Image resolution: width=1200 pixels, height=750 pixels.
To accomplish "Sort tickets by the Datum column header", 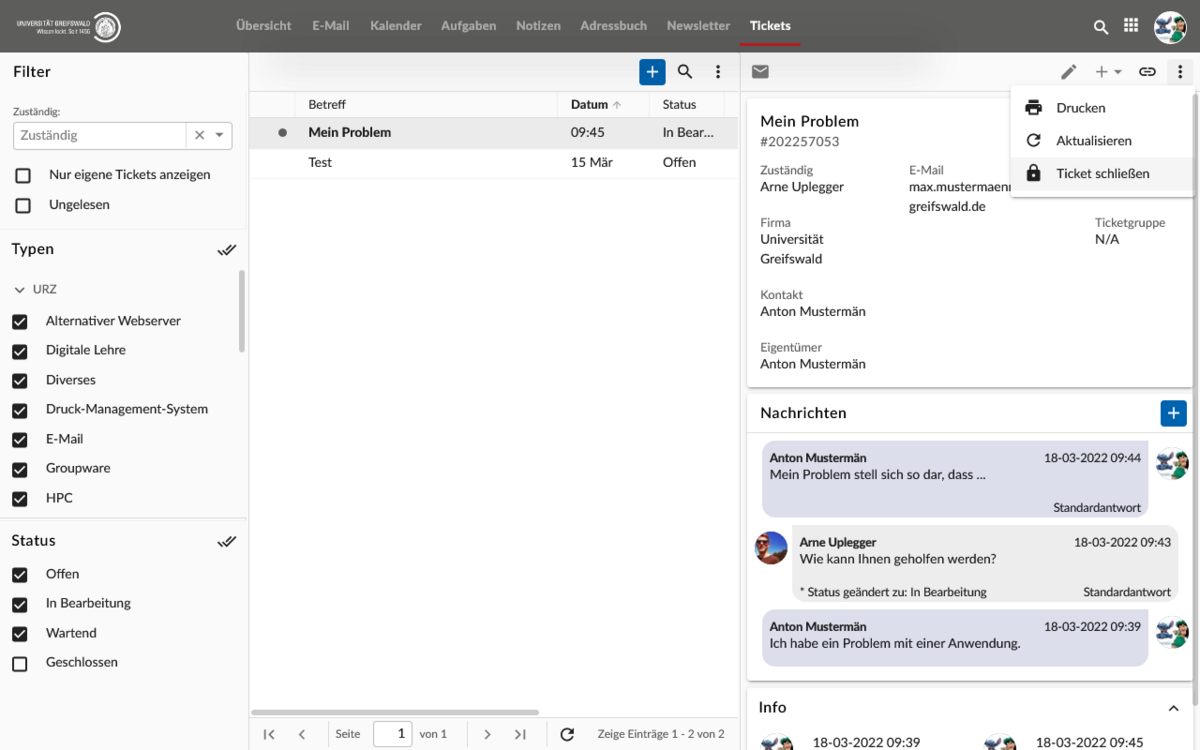I will 590,105.
